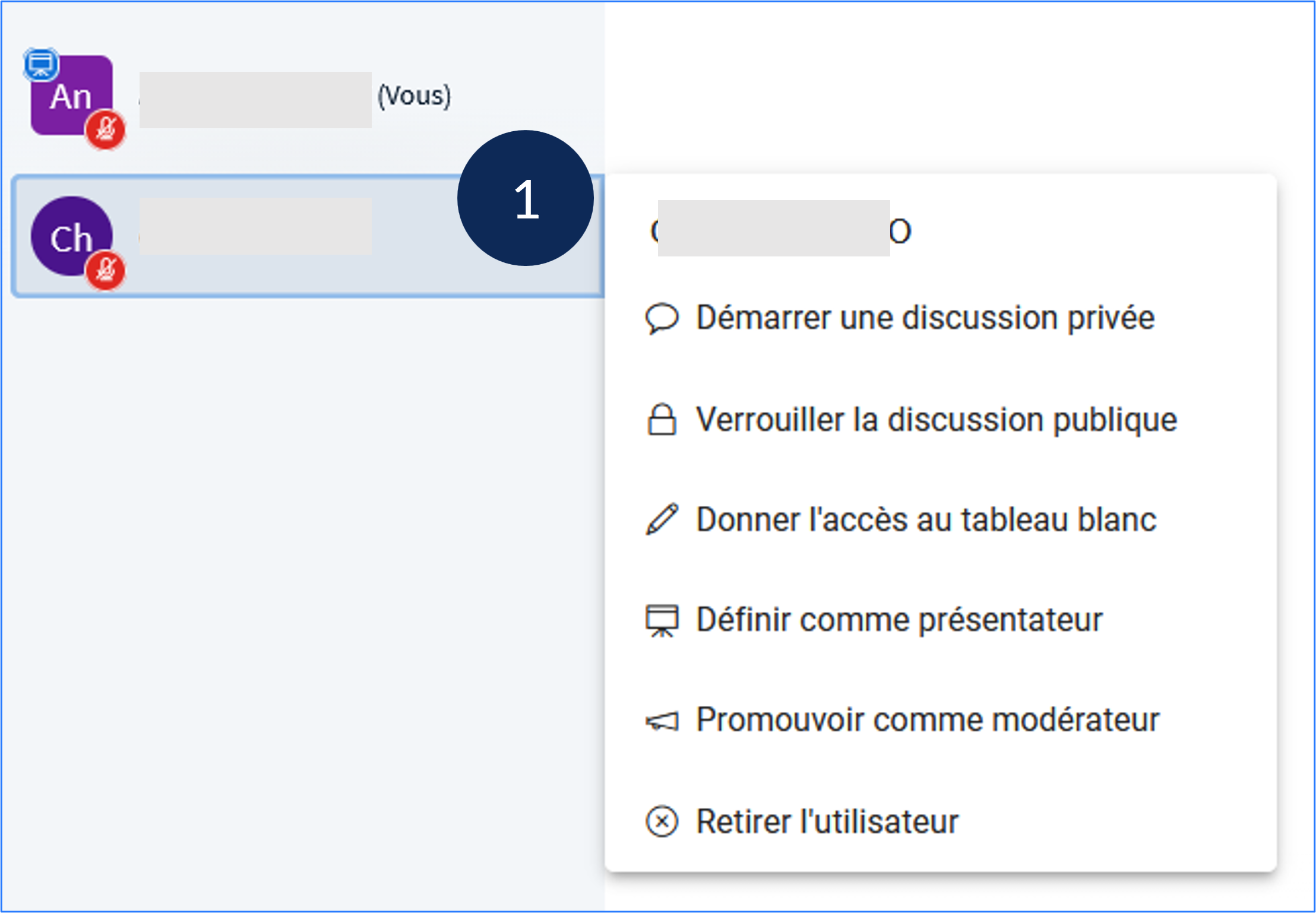Click the (Vous) label beside your name
1316x913 pixels.
[x=415, y=96]
